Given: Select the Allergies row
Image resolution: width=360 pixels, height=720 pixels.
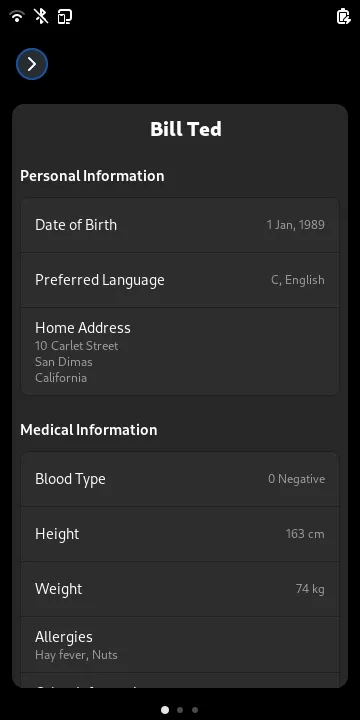Looking at the screenshot, I should tap(180, 645).
